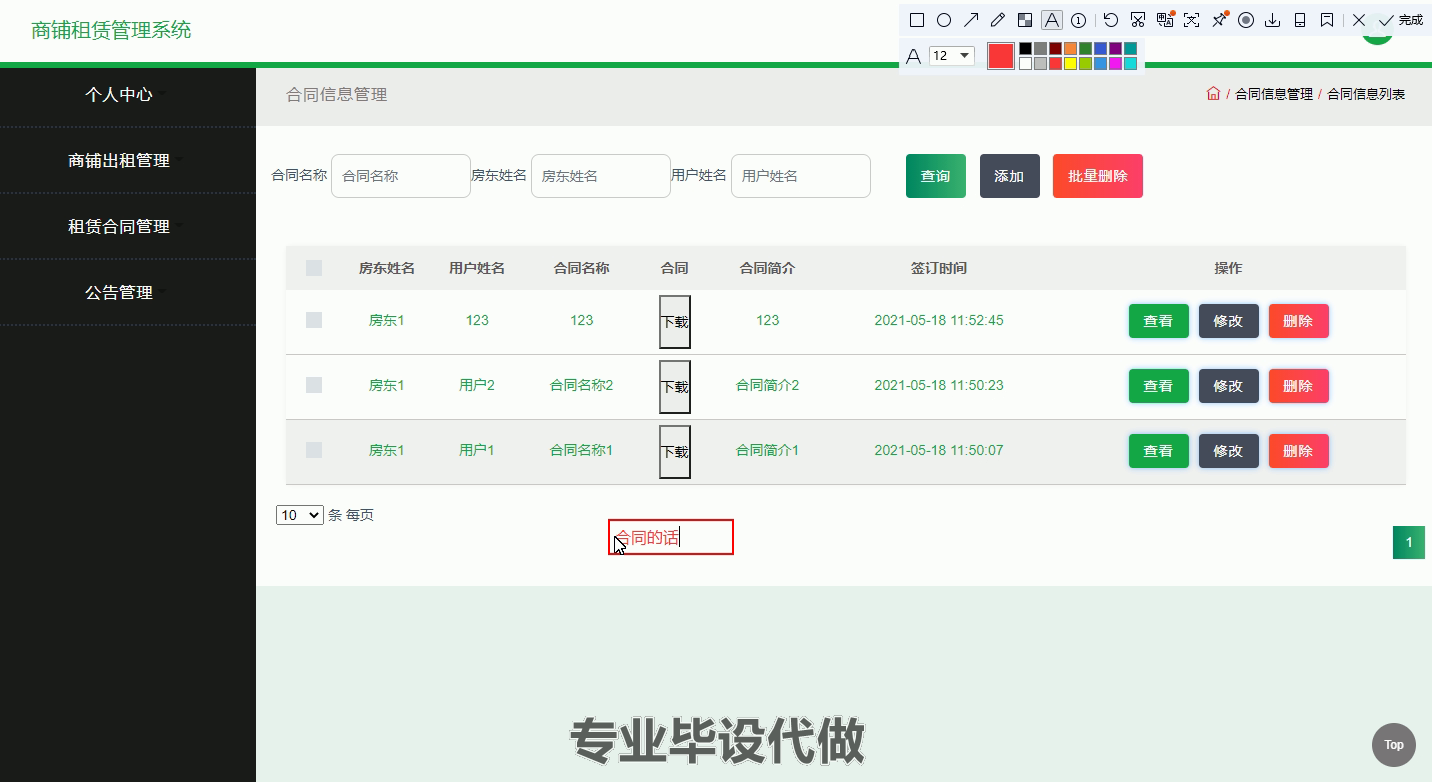Image resolution: width=1432 pixels, height=782 pixels.
Task: Pick the yellow color swatch
Action: 1070,64
